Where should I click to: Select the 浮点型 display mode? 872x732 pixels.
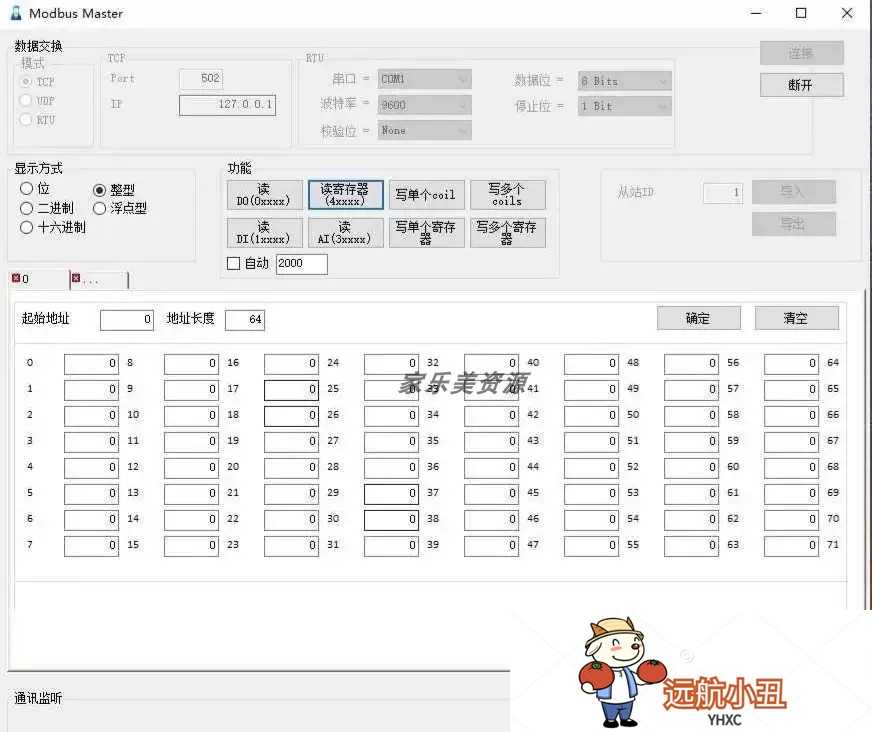(x=100, y=209)
